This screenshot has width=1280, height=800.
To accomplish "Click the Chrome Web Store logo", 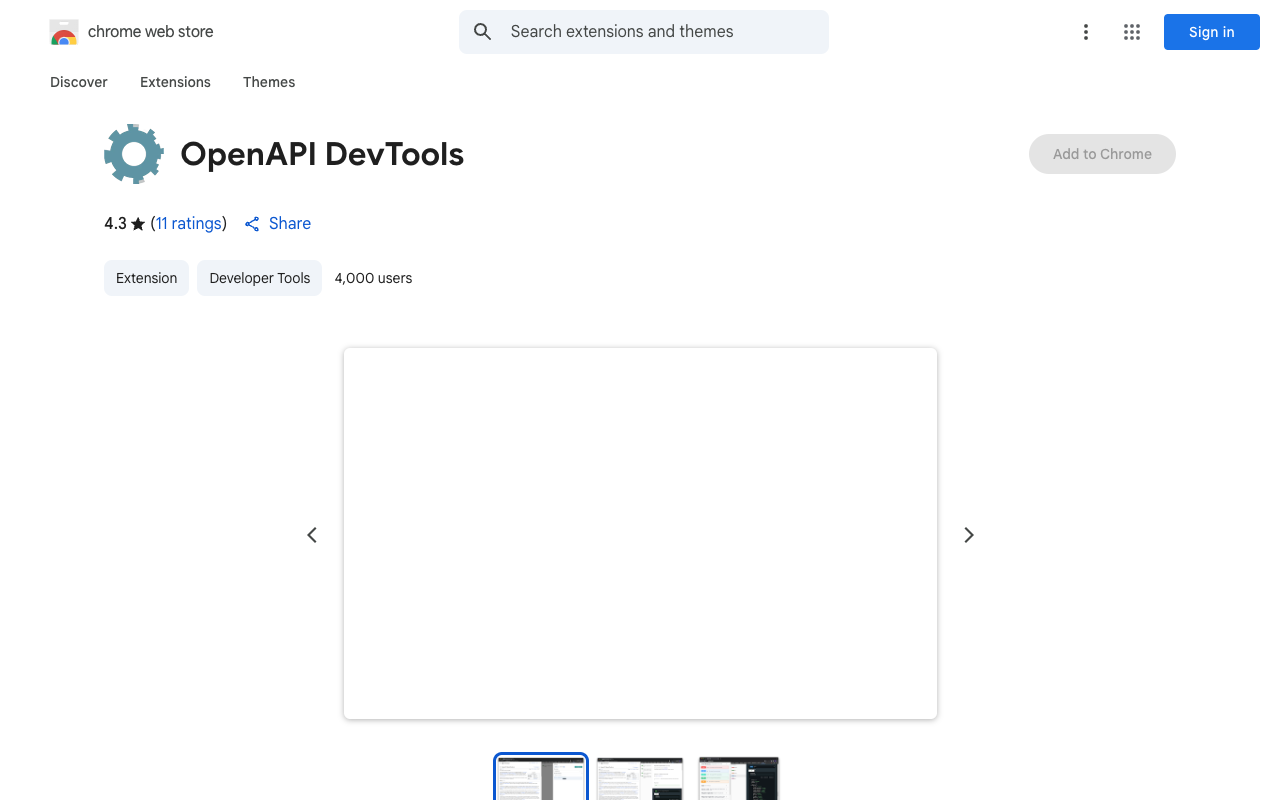I will (x=64, y=32).
